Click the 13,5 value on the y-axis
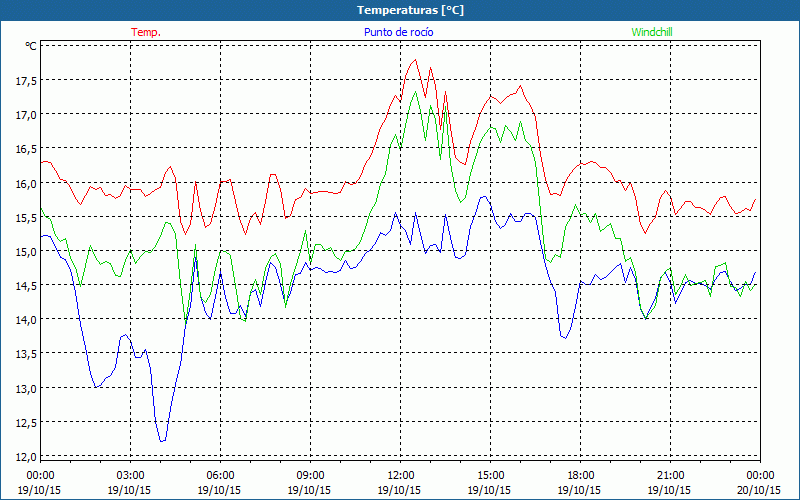Viewport: 800px width, 500px height. (26, 354)
